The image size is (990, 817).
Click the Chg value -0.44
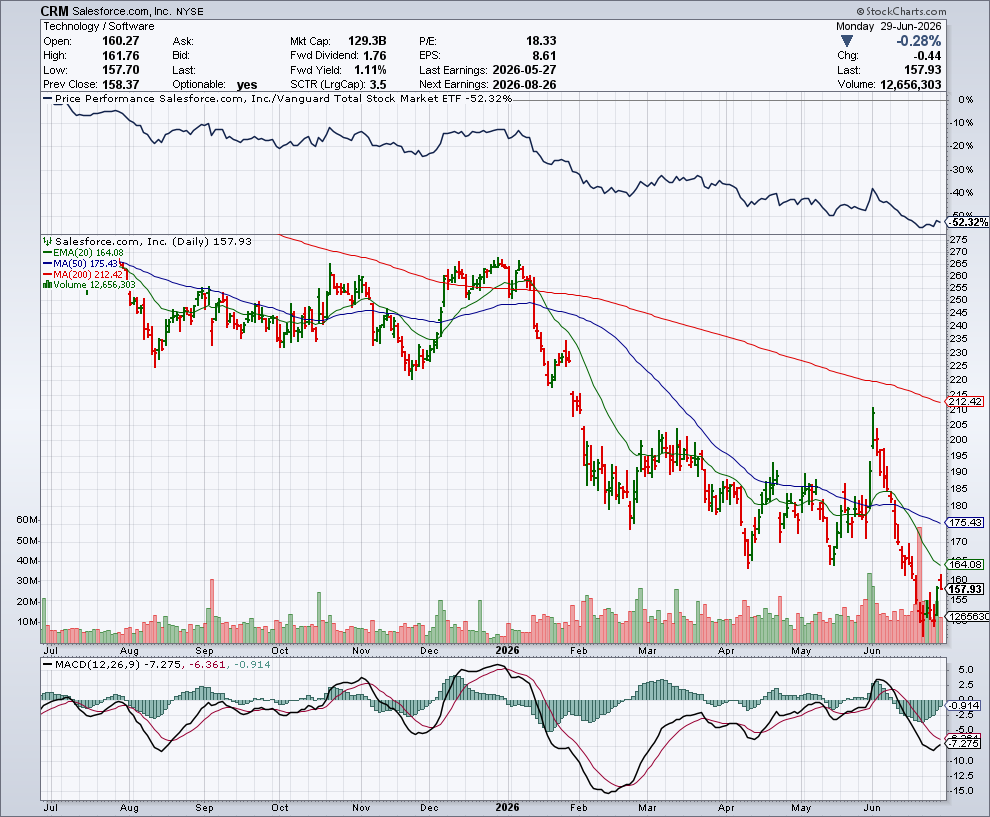[926, 56]
